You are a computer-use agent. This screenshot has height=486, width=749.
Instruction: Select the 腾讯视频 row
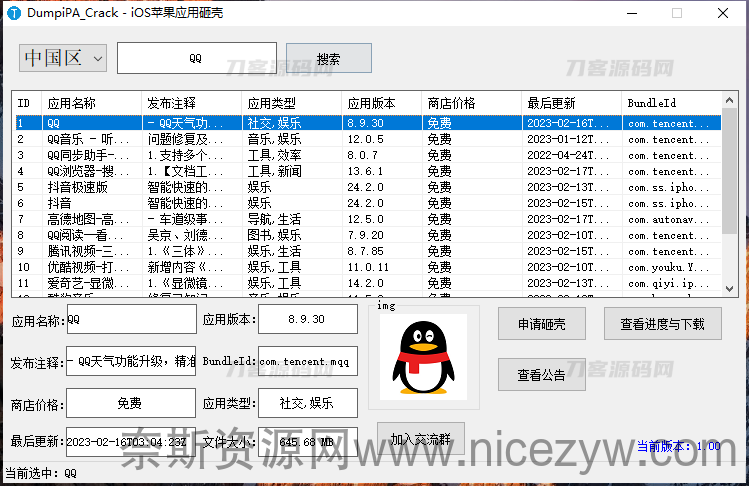[x=368, y=251]
